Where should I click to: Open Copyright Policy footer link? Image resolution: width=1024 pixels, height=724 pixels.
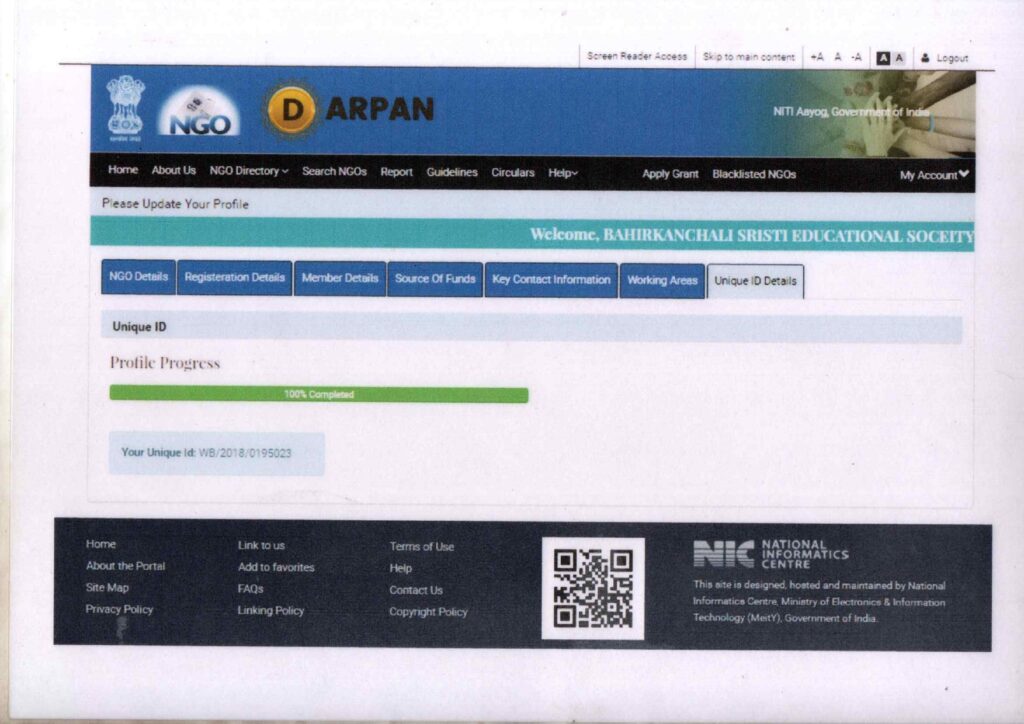coord(428,612)
